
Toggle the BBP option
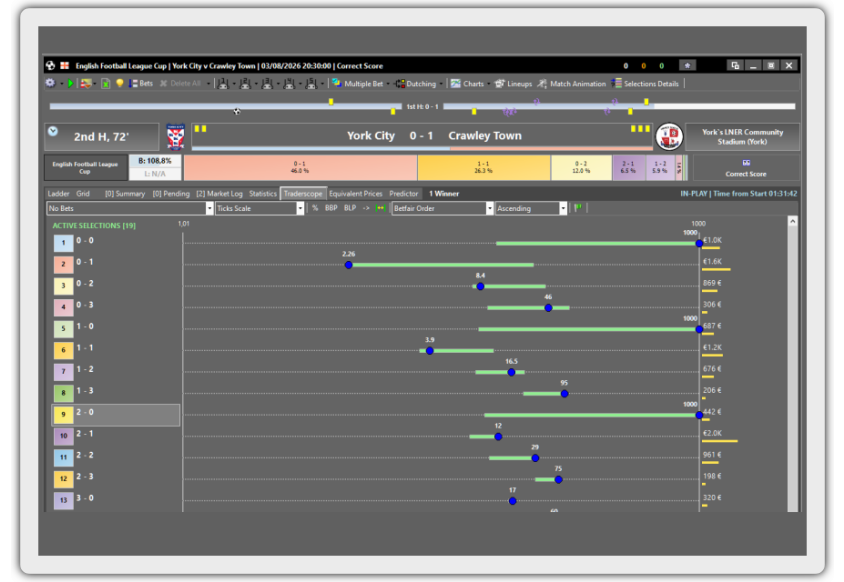click(x=331, y=208)
